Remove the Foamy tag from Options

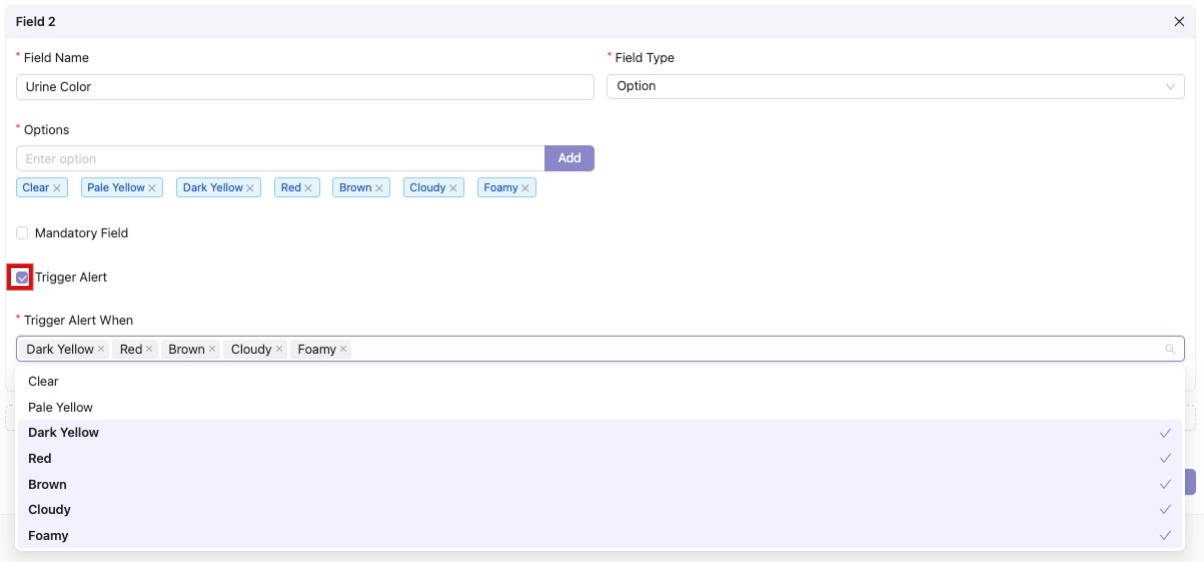(526, 188)
